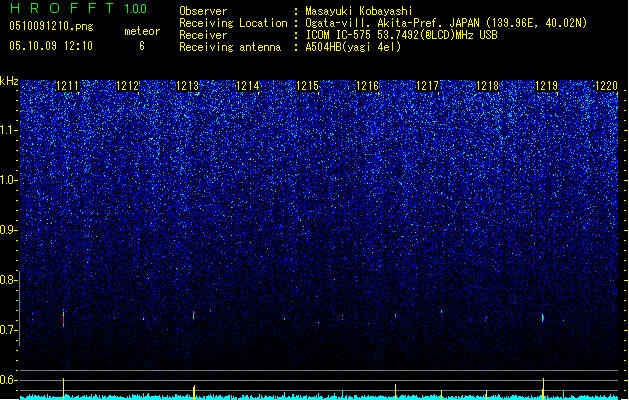Click the 1212 time marker
The width and height of the screenshot is (629, 400).
pyautogui.click(x=127, y=86)
